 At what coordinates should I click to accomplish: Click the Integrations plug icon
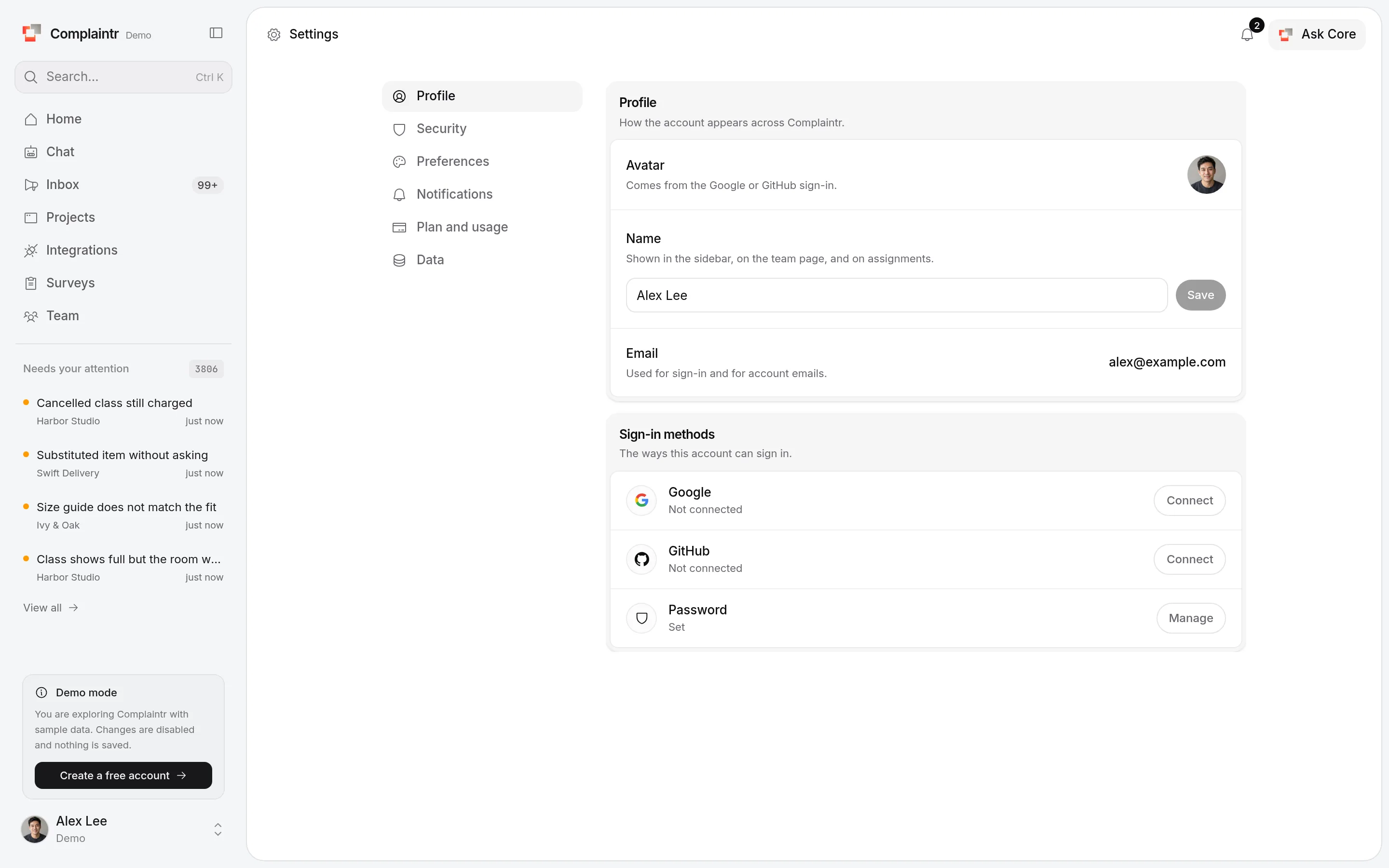click(31, 250)
